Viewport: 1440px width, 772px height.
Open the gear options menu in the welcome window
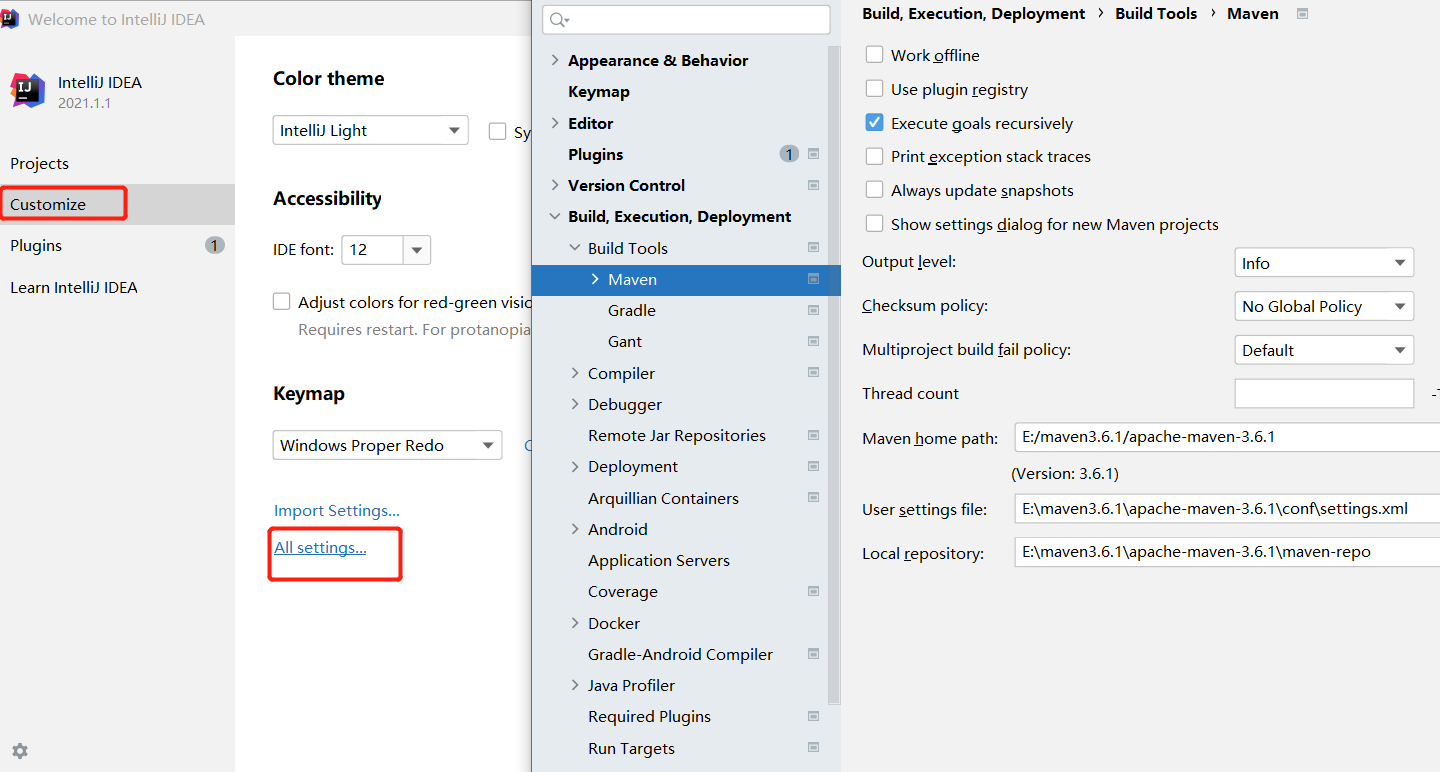click(20, 751)
